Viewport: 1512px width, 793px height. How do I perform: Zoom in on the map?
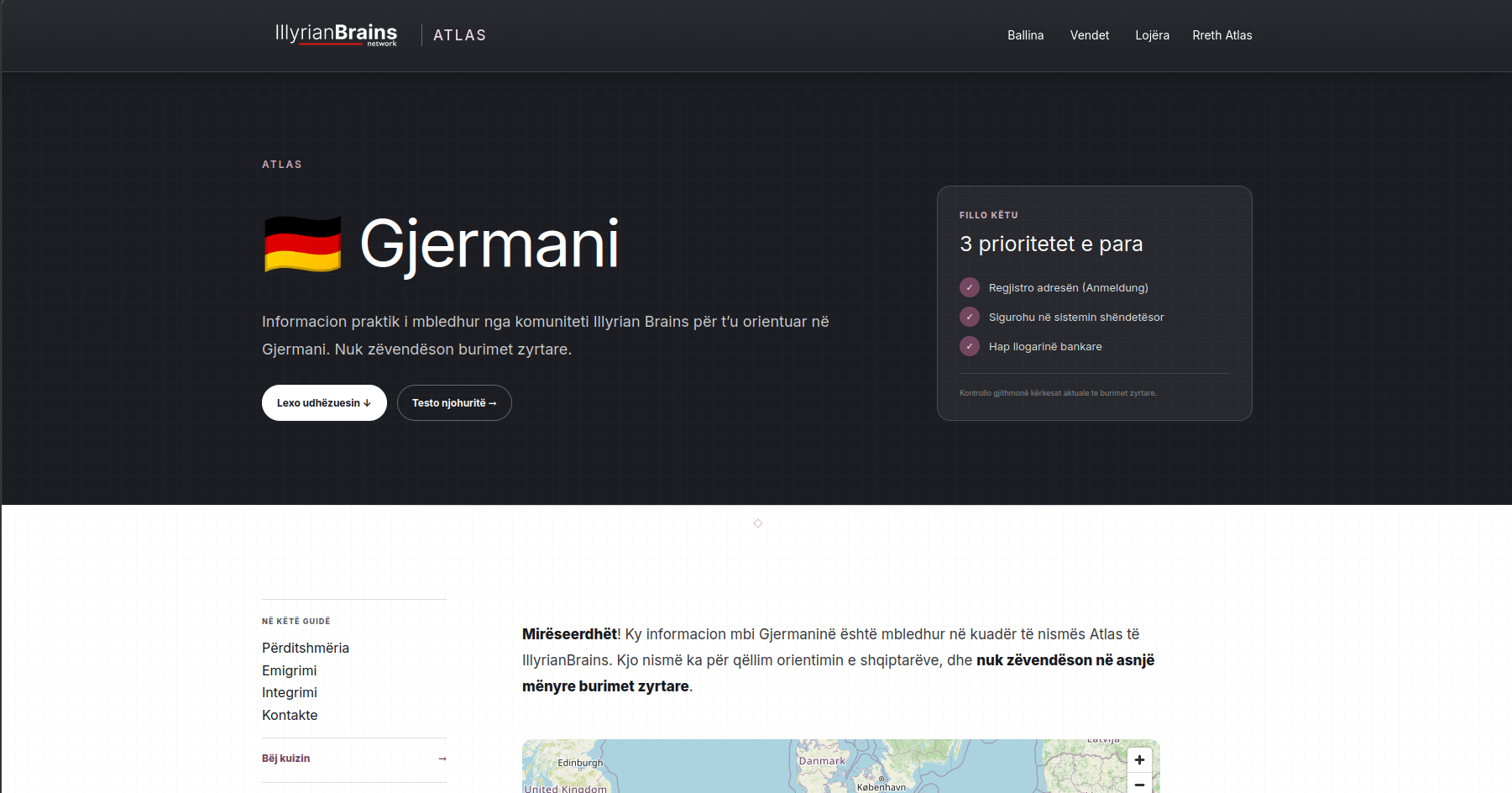pyautogui.click(x=1139, y=759)
